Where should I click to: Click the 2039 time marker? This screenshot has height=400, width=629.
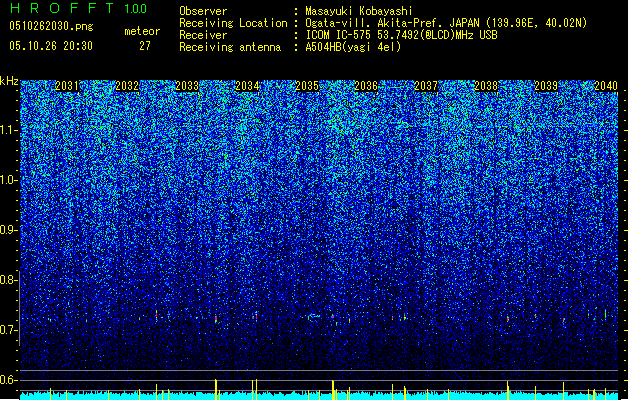546,86
